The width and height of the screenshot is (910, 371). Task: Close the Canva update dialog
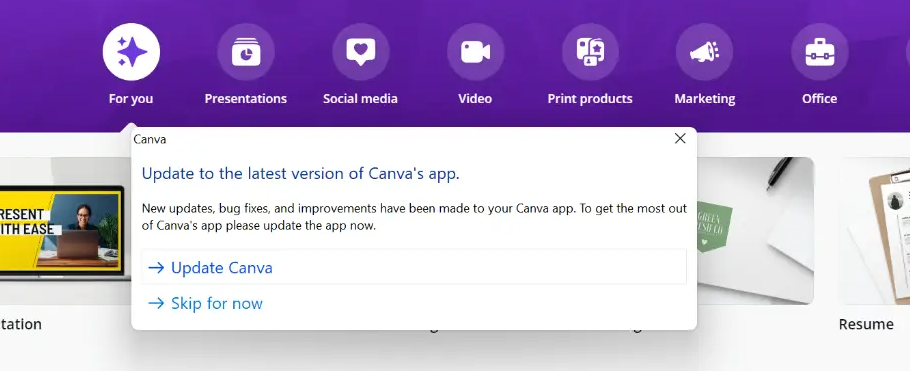pyautogui.click(x=680, y=138)
